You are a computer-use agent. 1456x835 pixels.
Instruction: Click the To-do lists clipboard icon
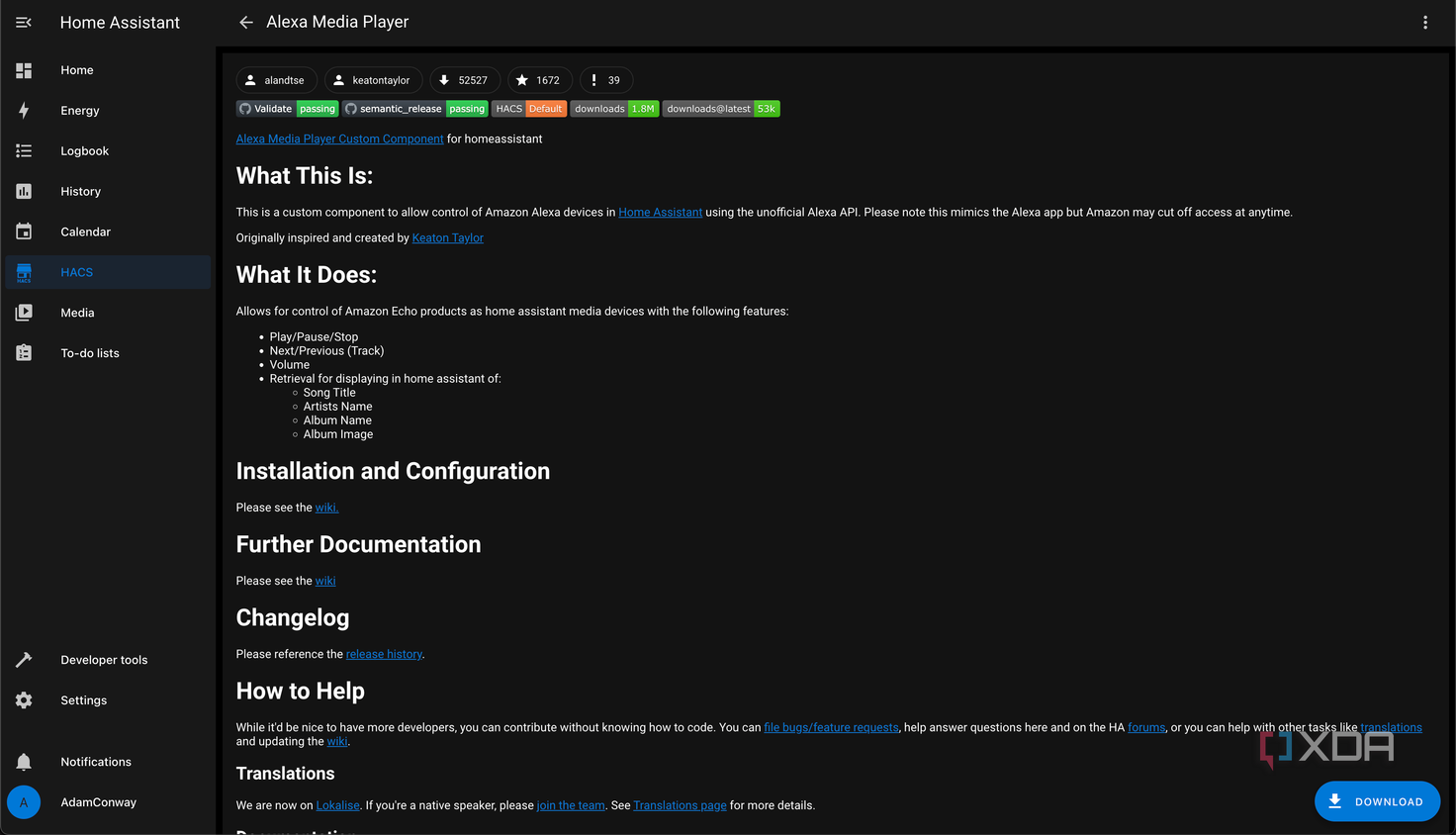[x=24, y=353]
